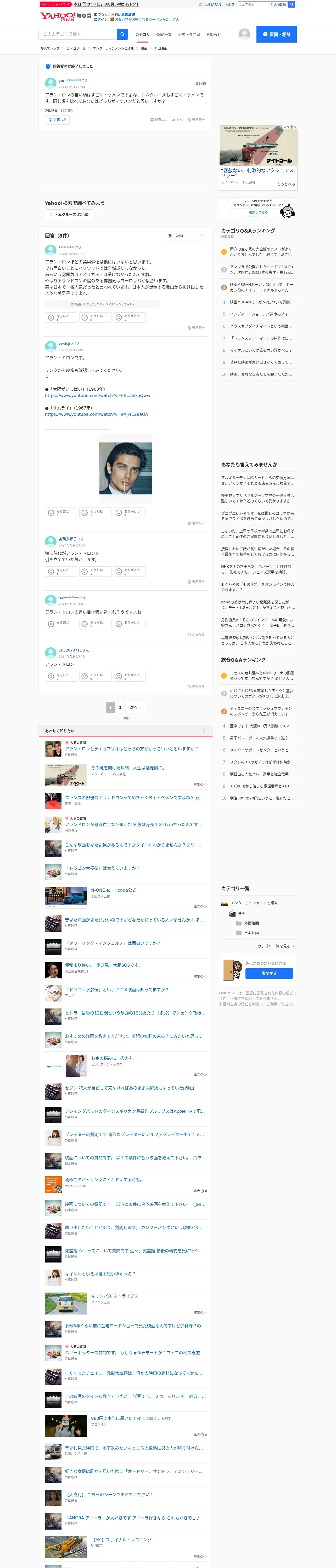Open ranking item インディー・ジョーンズ運命のダイ
Screen dimensions: 336x1568
point(261,314)
